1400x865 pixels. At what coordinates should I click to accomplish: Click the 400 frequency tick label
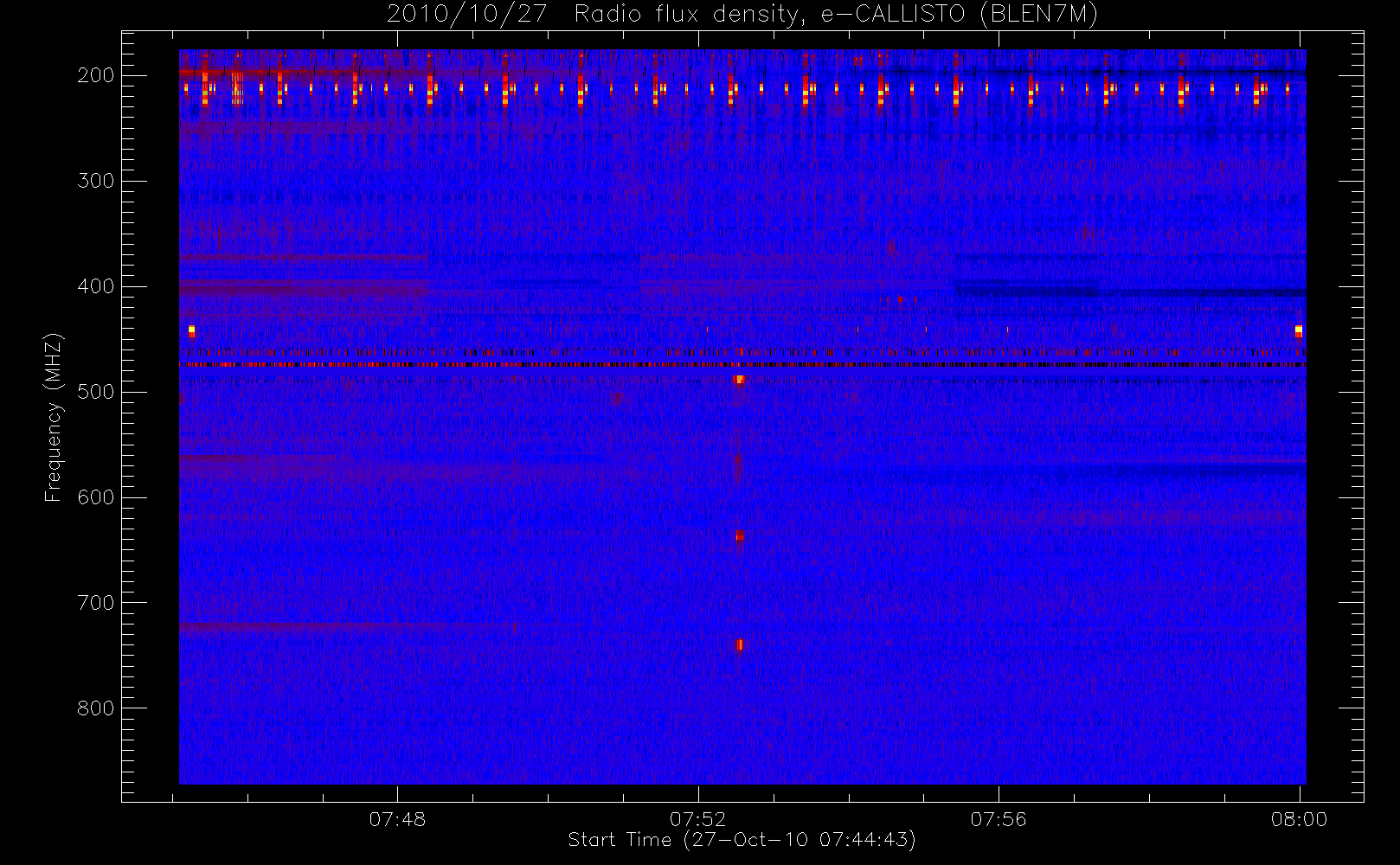coord(96,286)
